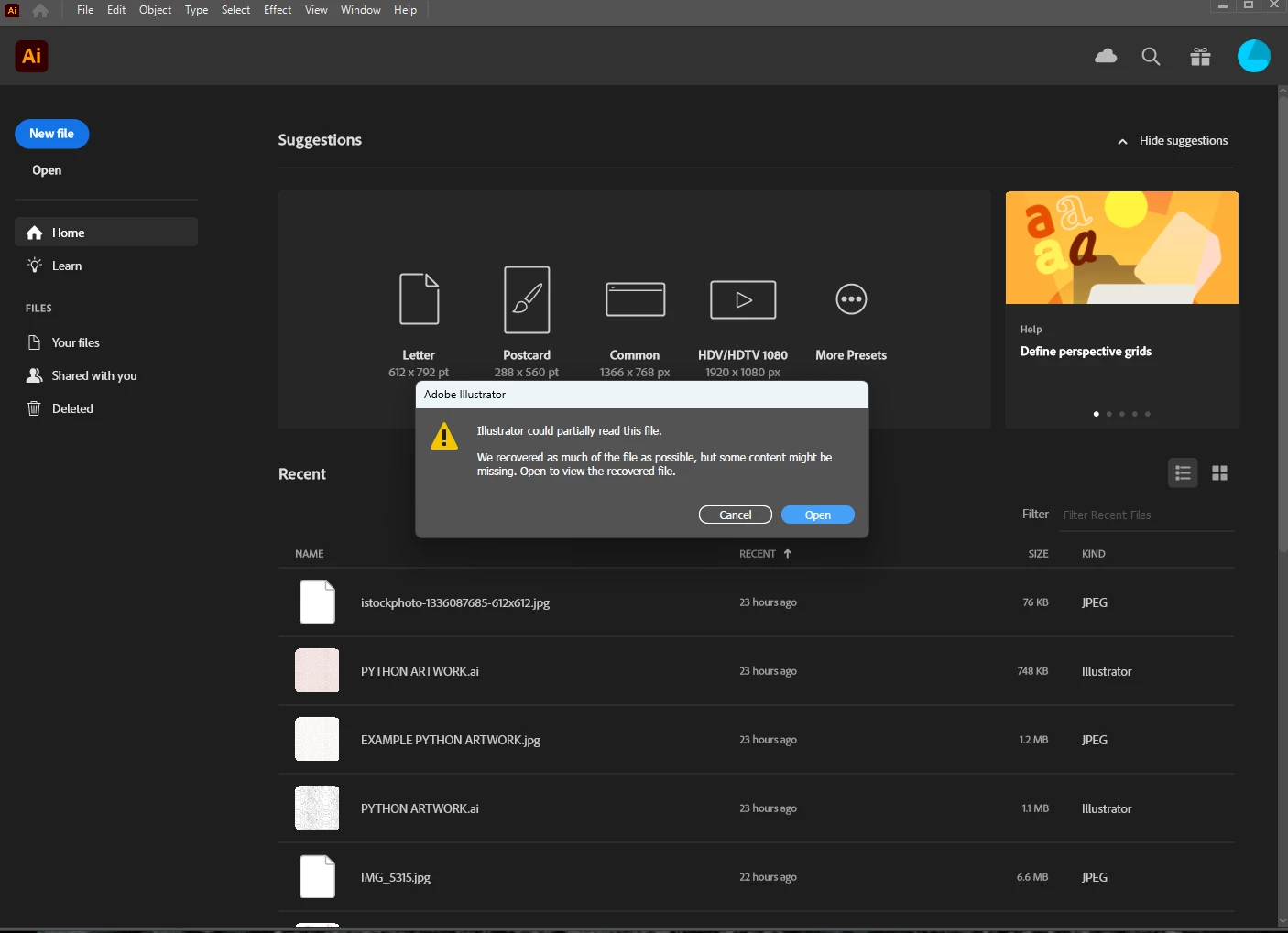
Task: Choose the Postcard preset icon
Action: click(527, 299)
